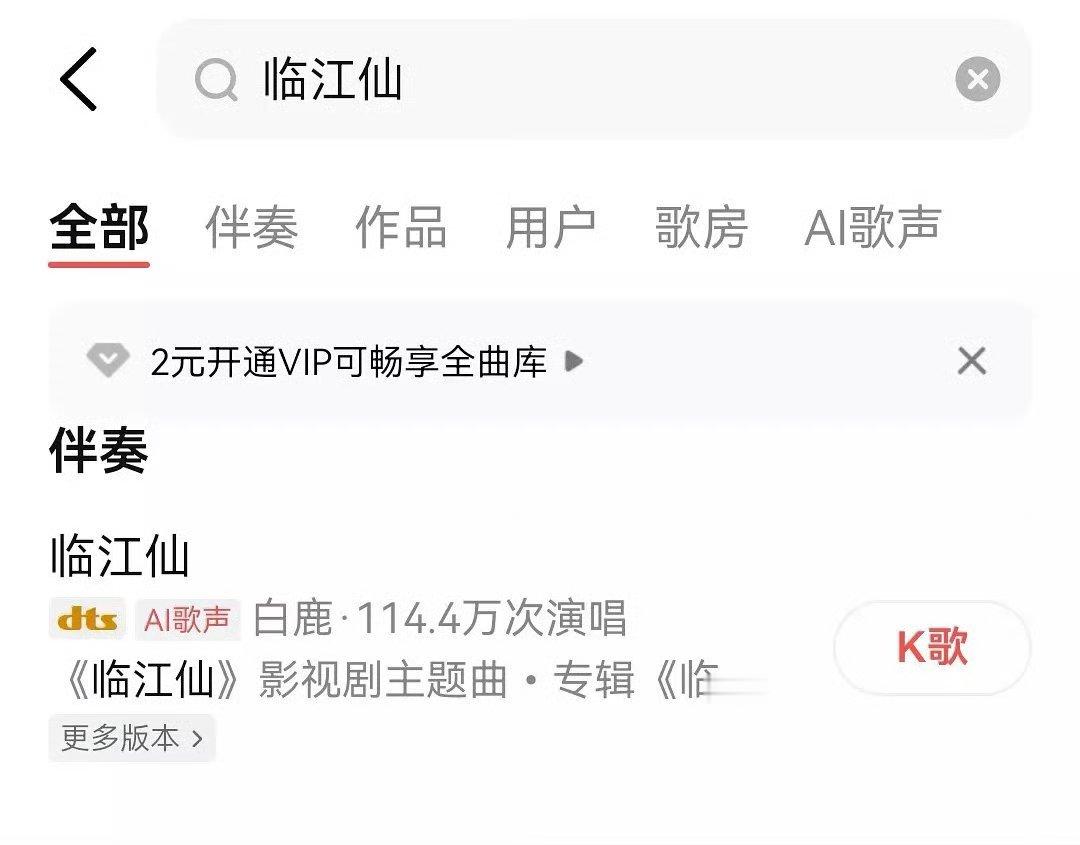Expand 更多版本 for more versions

point(132,738)
